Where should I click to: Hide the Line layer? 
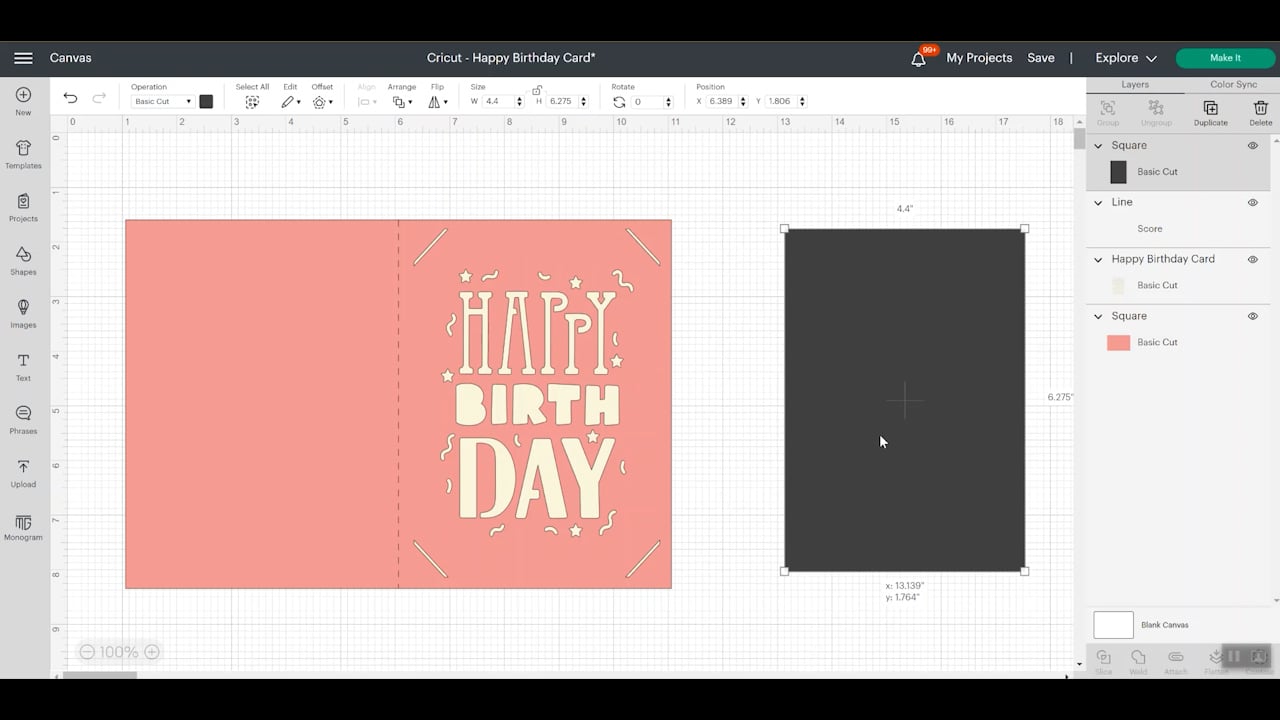point(1252,203)
